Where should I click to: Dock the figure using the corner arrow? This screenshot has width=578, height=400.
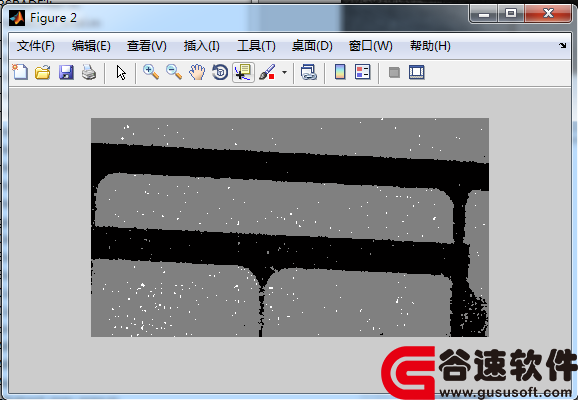tap(563, 45)
